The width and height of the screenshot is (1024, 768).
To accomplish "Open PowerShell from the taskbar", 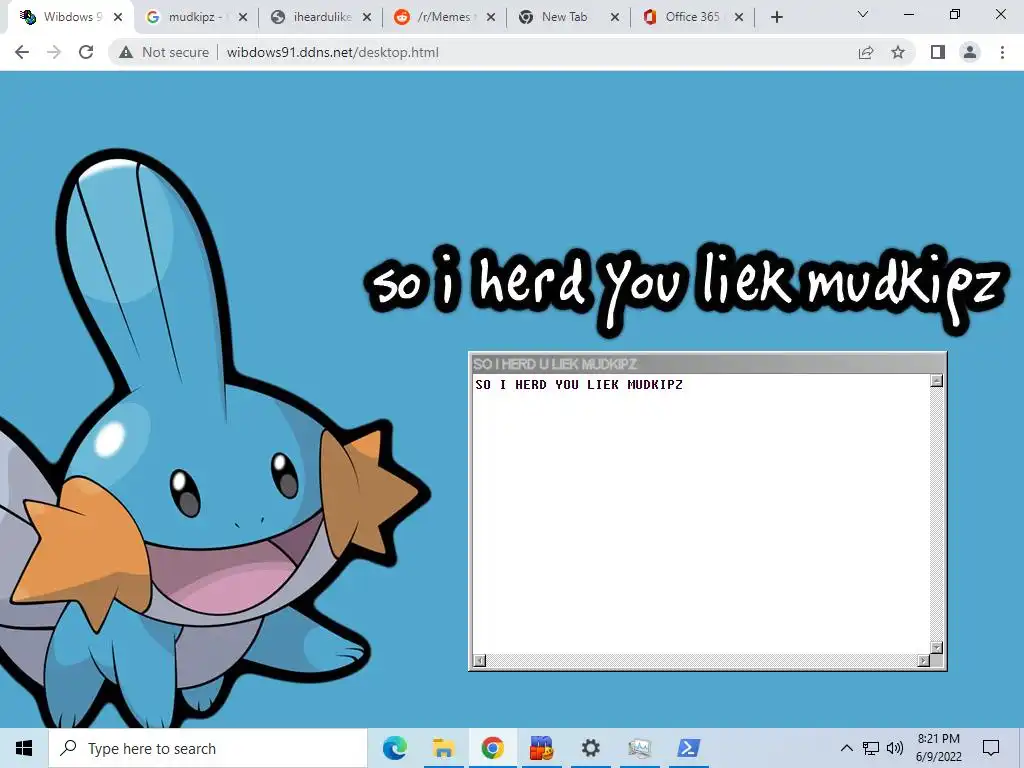I will (688, 748).
